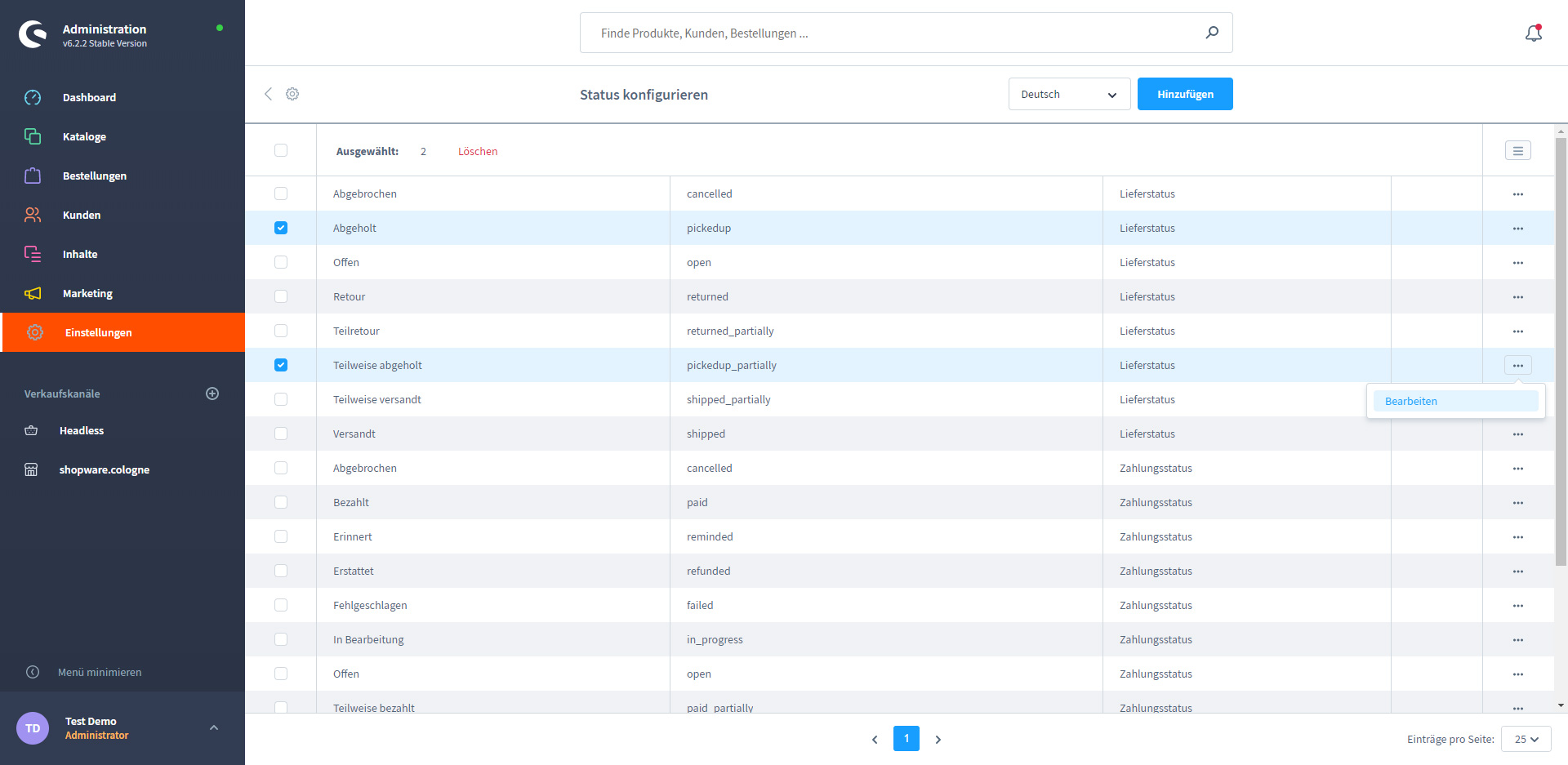Open the Kataloge sidebar icon
Image resolution: width=1568 pixels, height=765 pixels.
click(x=33, y=136)
